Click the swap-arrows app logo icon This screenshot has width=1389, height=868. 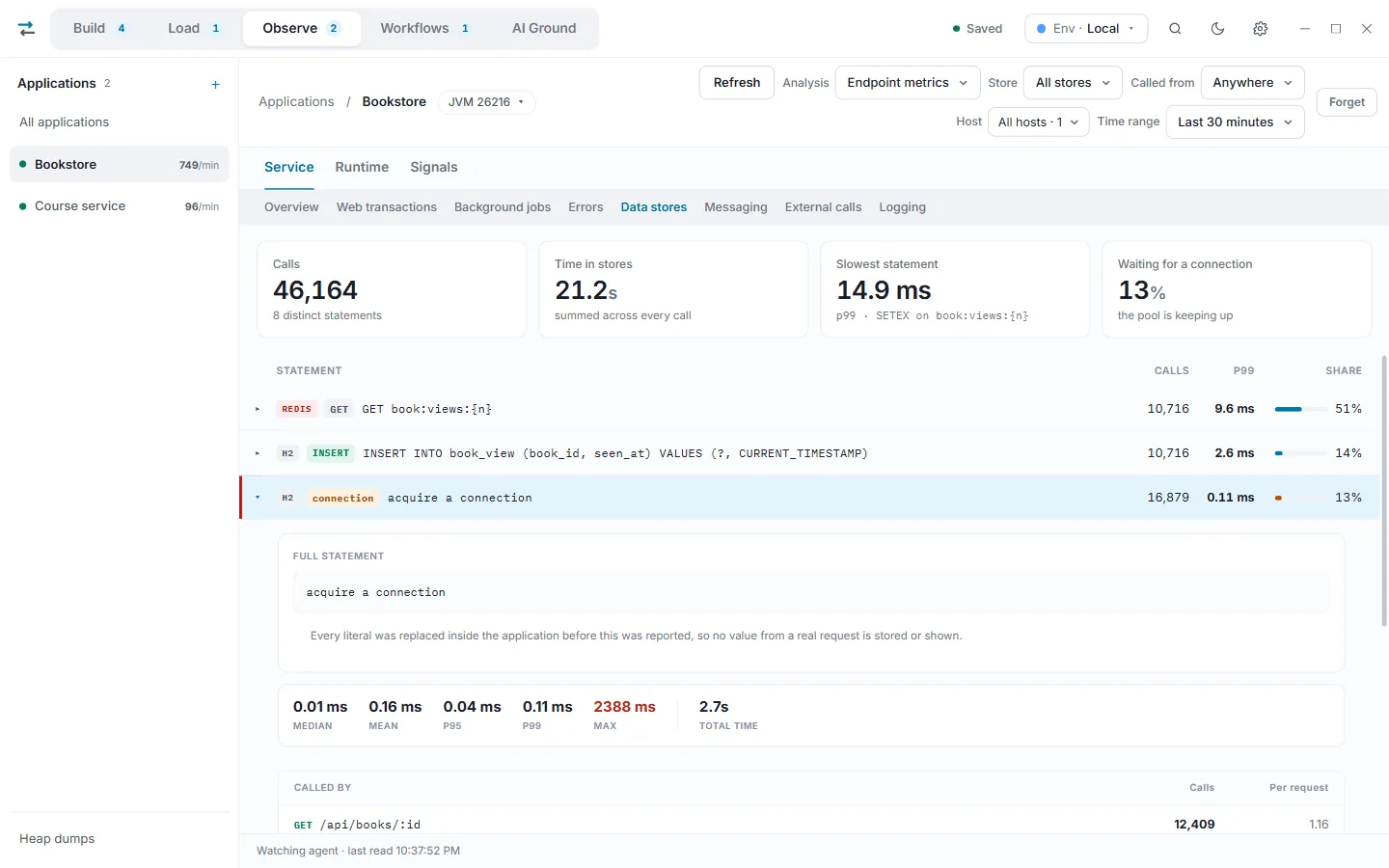click(27, 29)
